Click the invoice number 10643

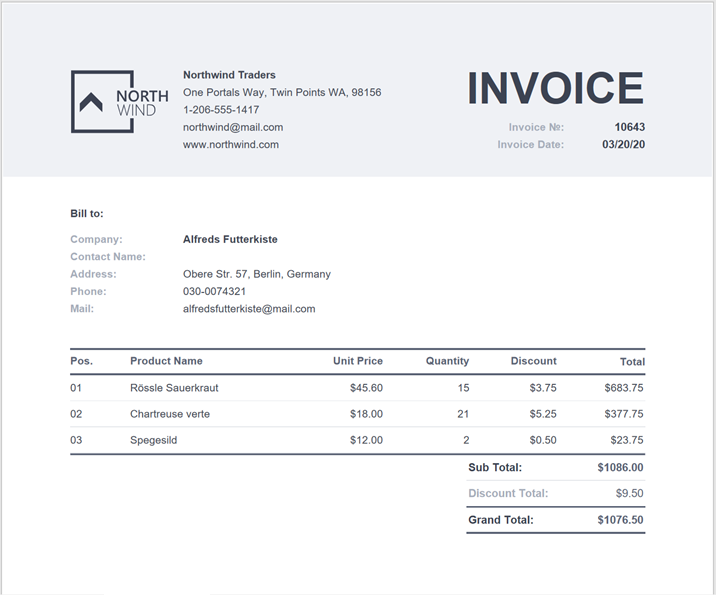tap(629, 127)
